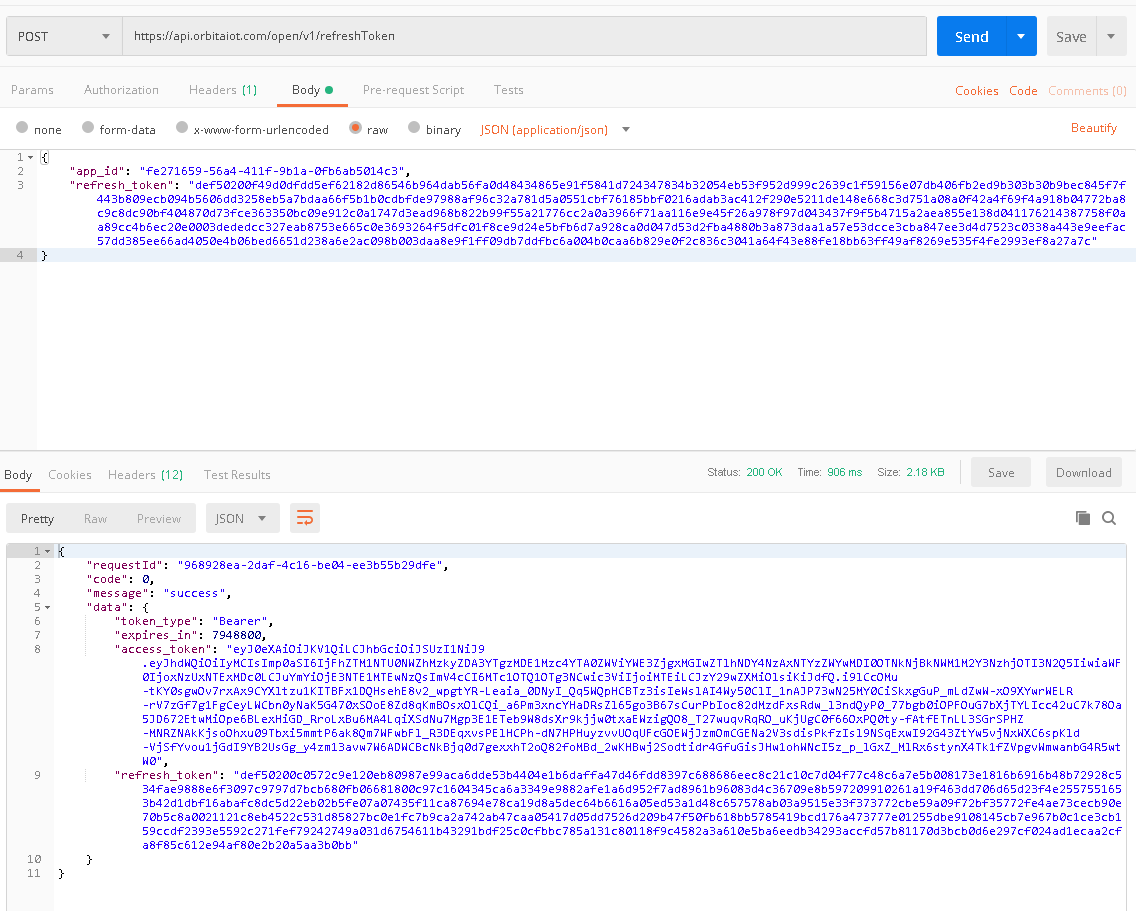Click the Beautify link
This screenshot has height=911, width=1136.
coord(1093,128)
